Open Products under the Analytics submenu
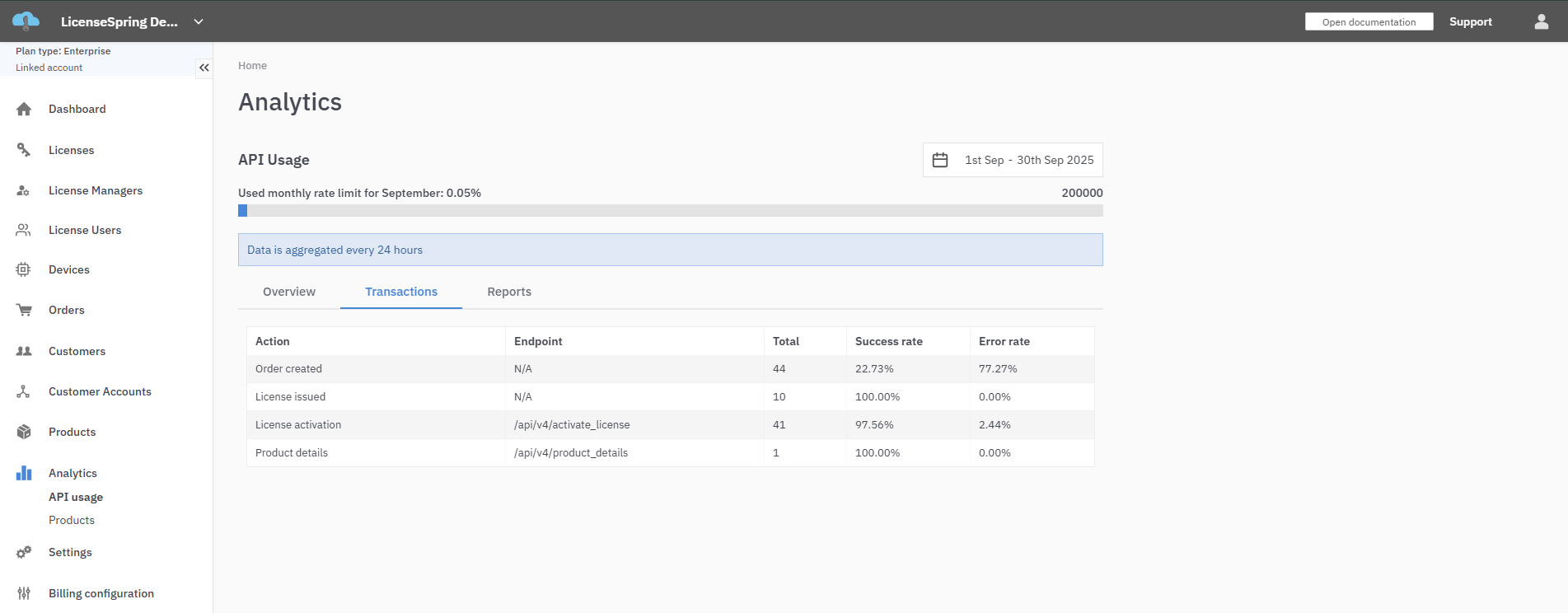This screenshot has width=1568, height=613. (x=72, y=520)
